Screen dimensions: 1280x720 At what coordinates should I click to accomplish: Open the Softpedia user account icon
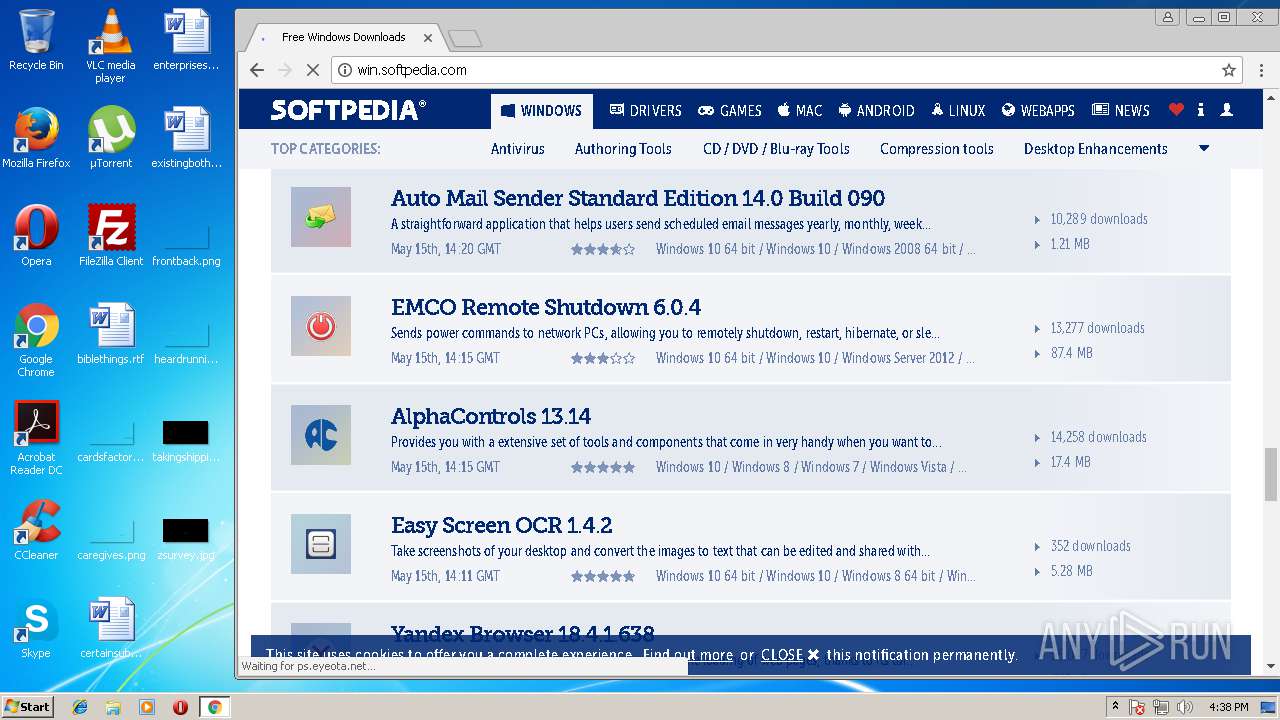point(1227,110)
